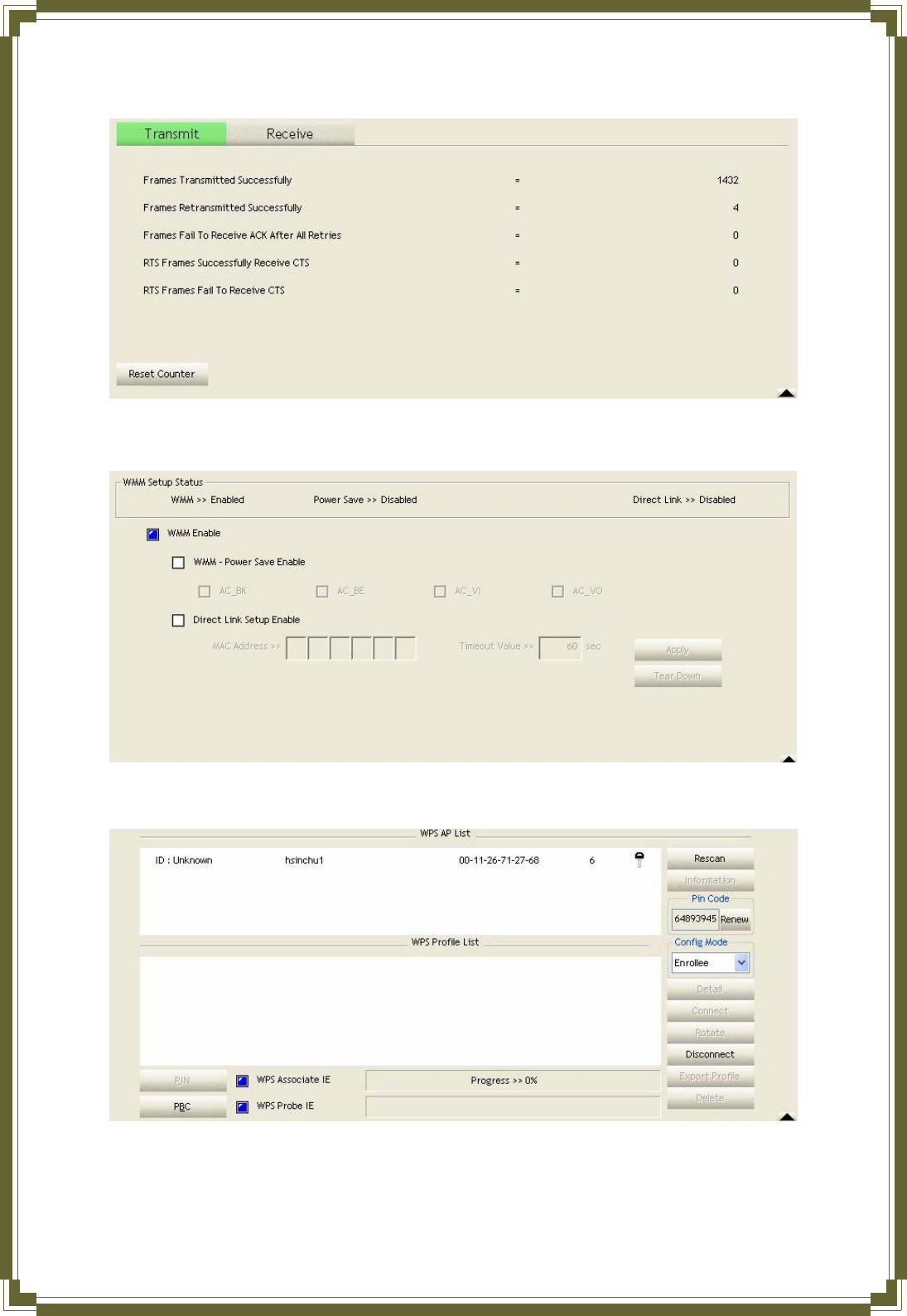
Task: Click the Progress >> 0% bar
Action: pos(513,1081)
